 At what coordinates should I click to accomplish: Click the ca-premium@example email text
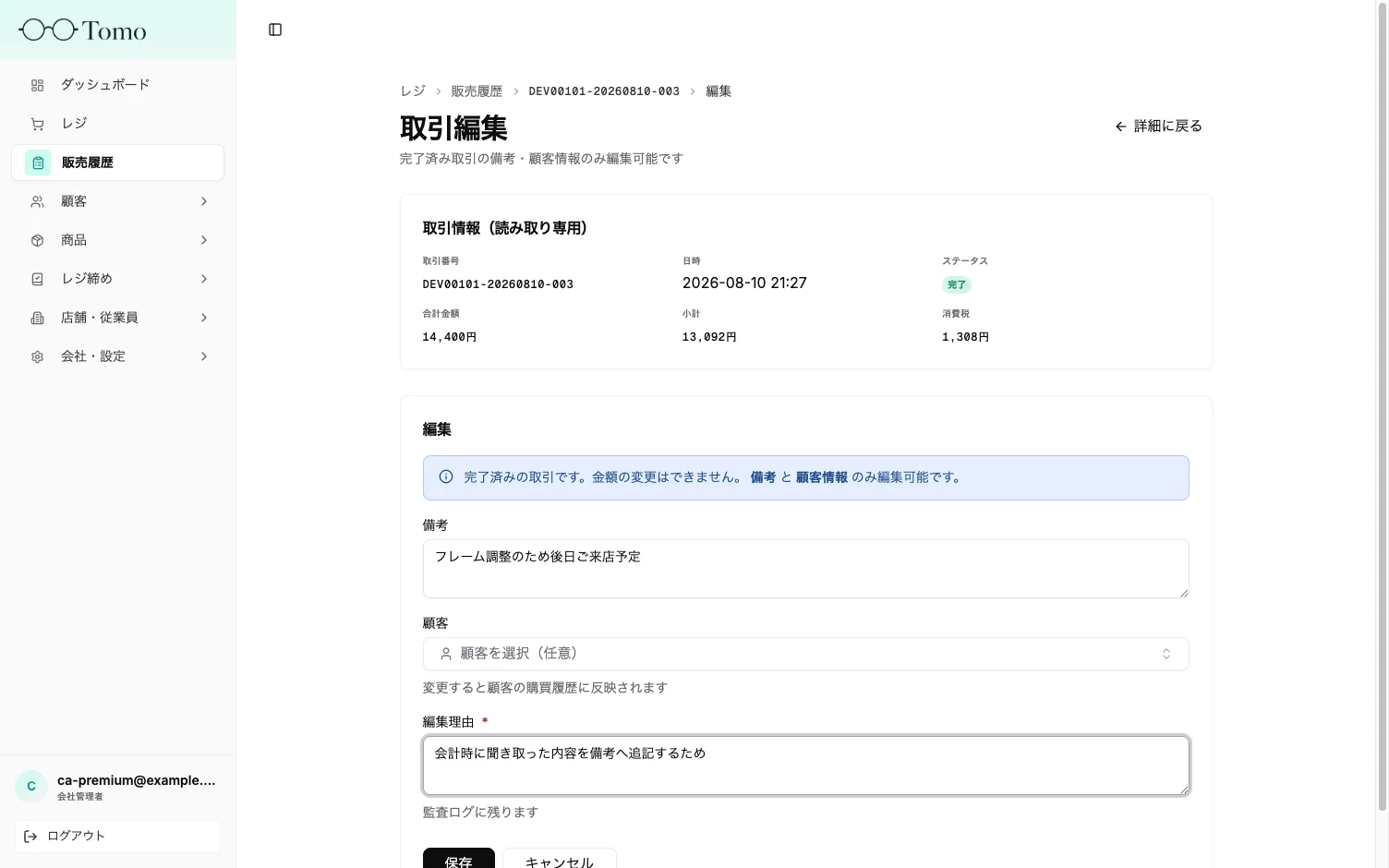click(x=137, y=780)
